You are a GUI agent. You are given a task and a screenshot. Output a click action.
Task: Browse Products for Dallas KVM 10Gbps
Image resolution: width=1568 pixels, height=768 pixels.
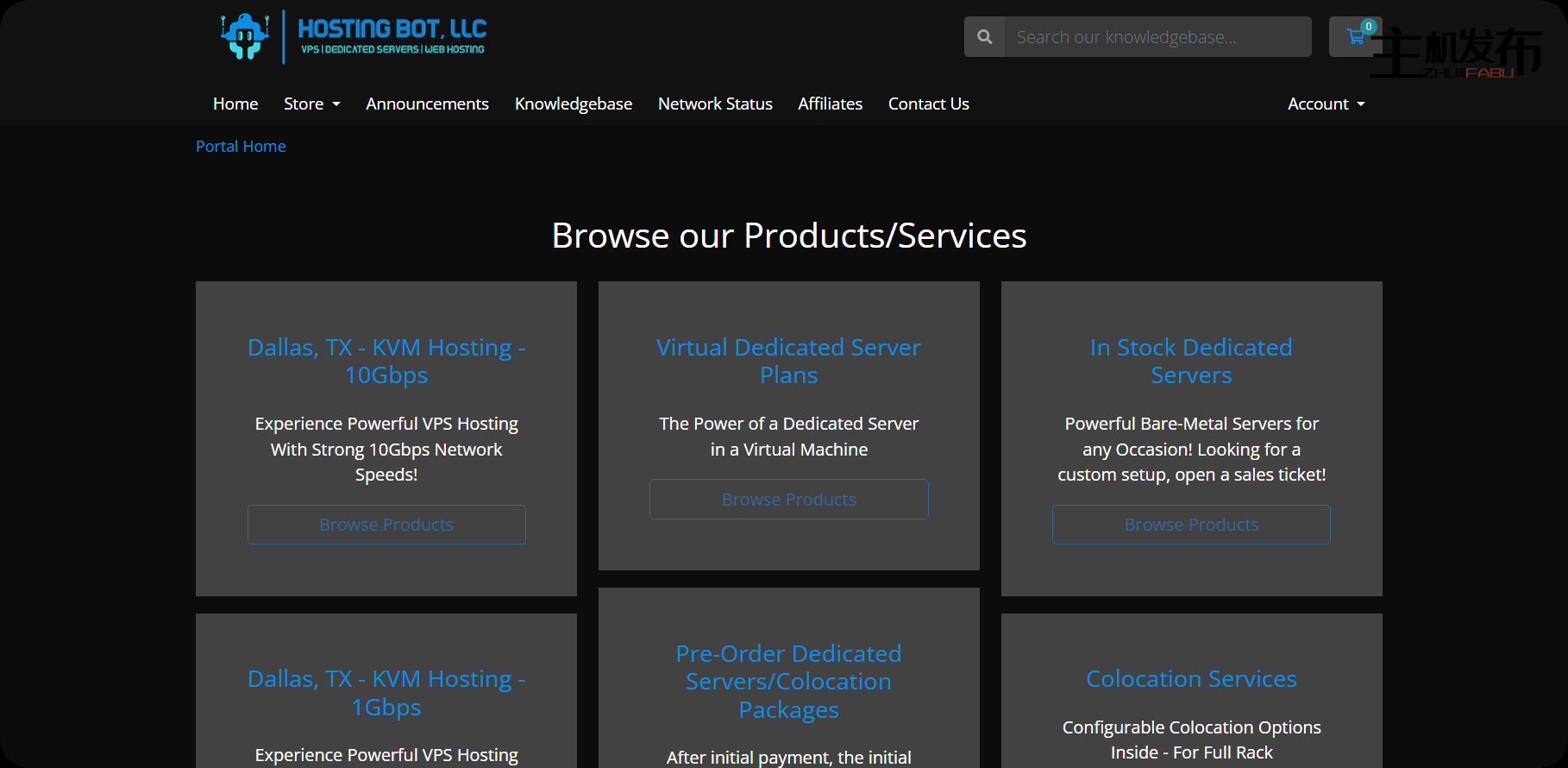(x=386, y=525)
